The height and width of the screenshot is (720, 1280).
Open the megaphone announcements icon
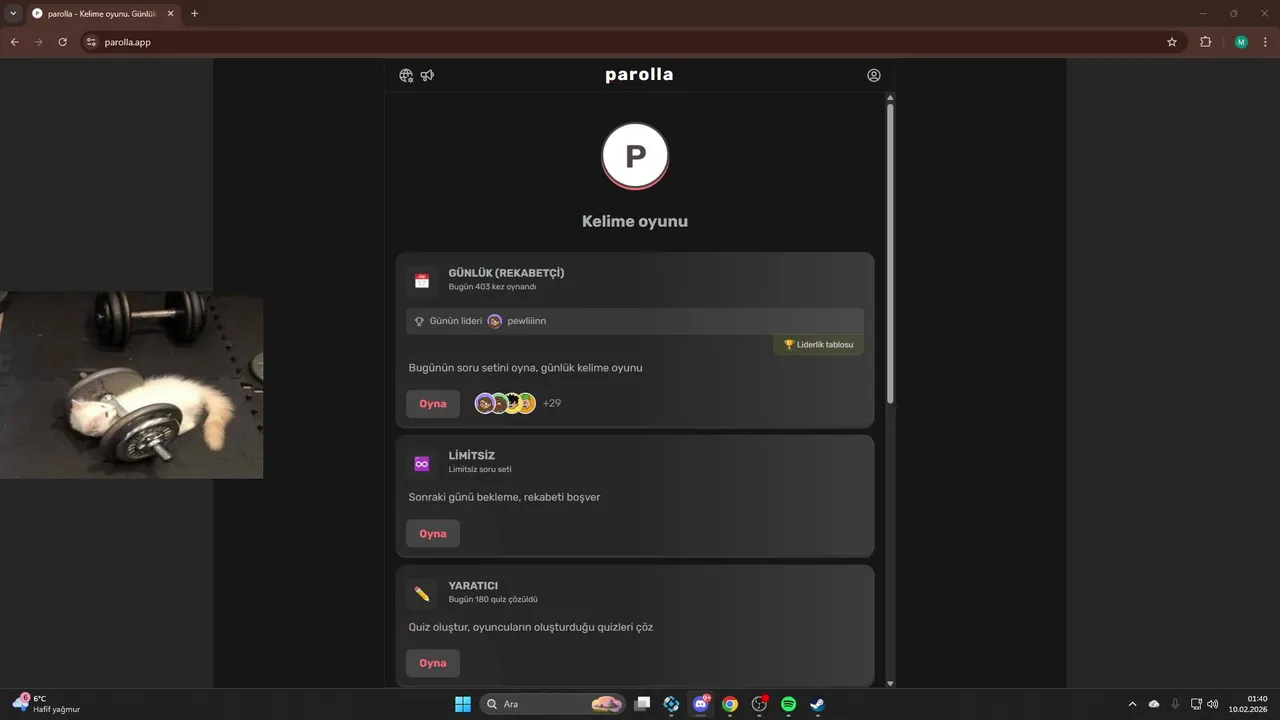pos(427,75)
